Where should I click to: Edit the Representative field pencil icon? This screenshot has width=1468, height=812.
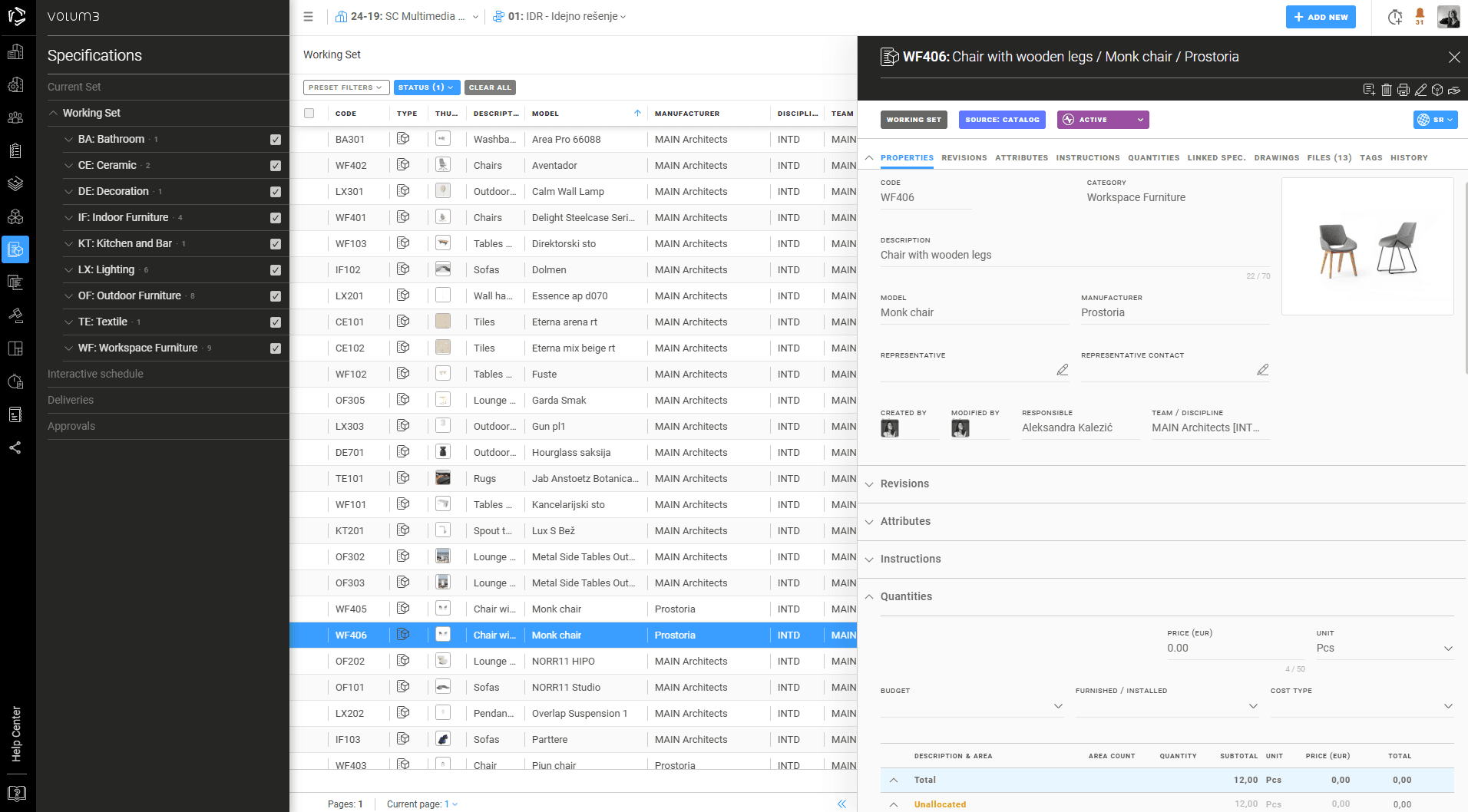point(1062,370)
